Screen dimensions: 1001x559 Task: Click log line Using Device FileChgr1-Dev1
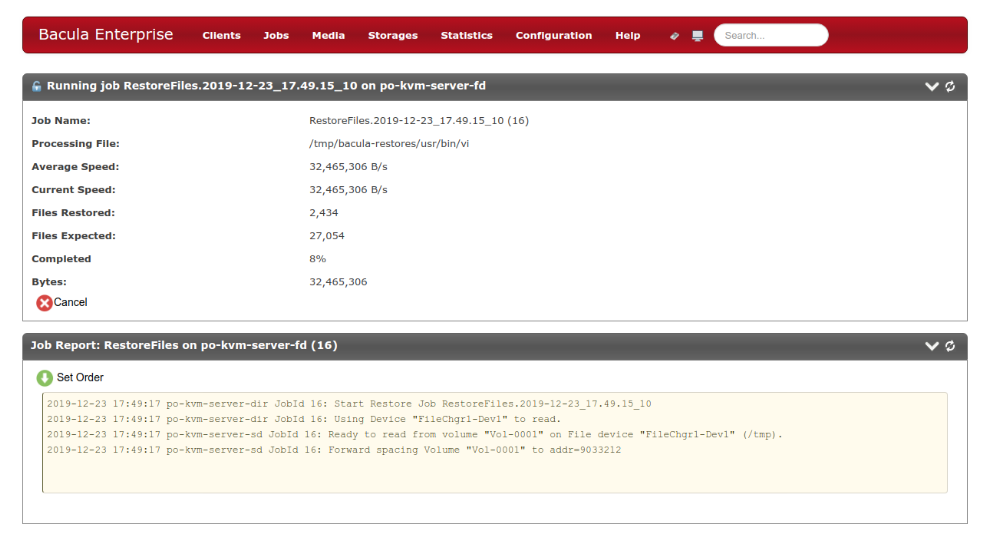tap(304, 419)
